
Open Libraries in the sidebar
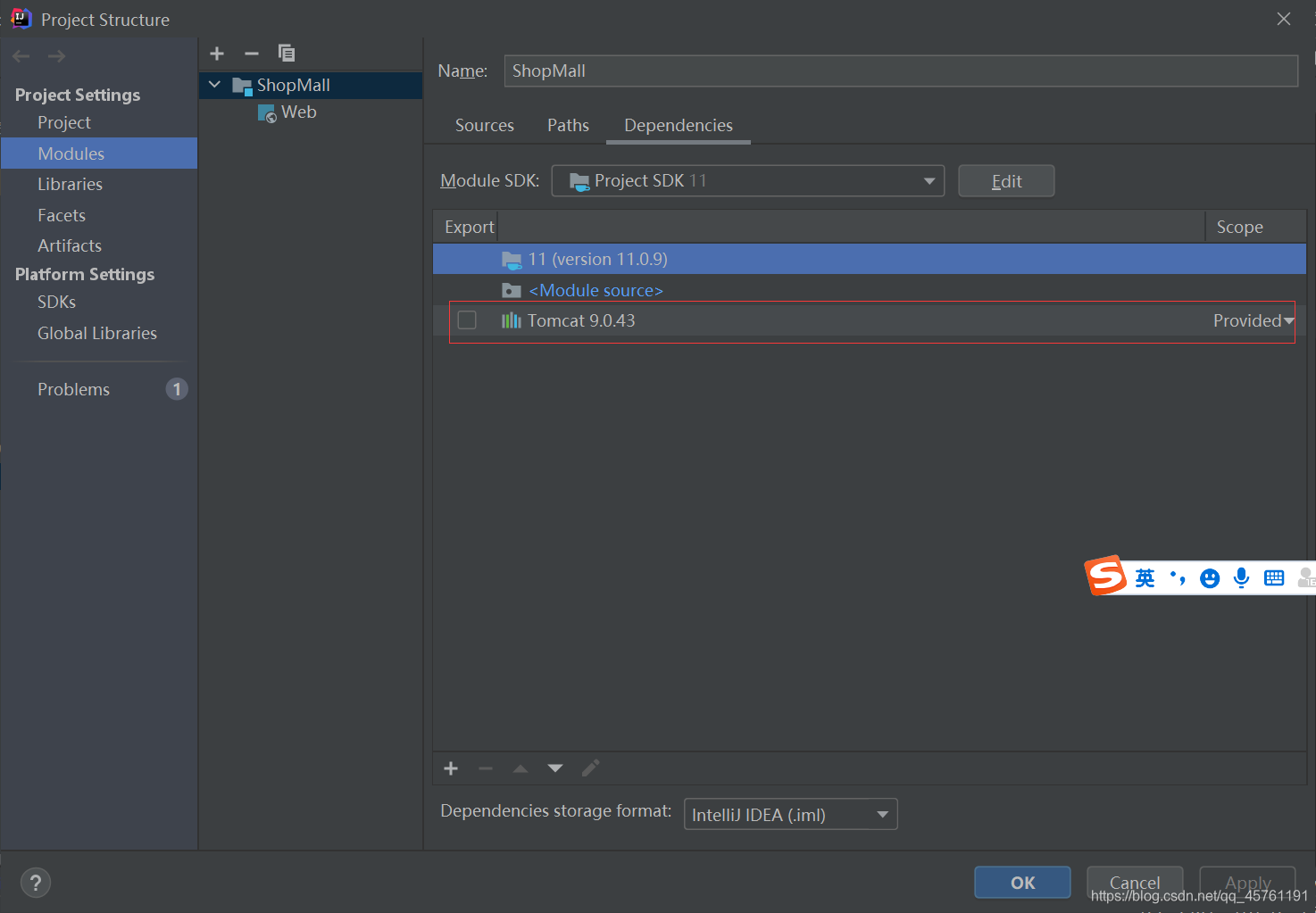tap(71, 184)
